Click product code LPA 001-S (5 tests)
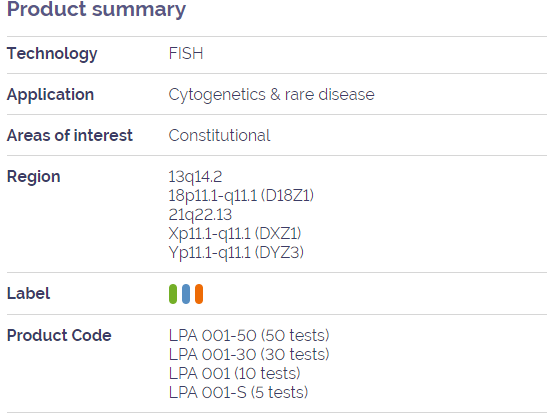 click(x=238, y=393)
